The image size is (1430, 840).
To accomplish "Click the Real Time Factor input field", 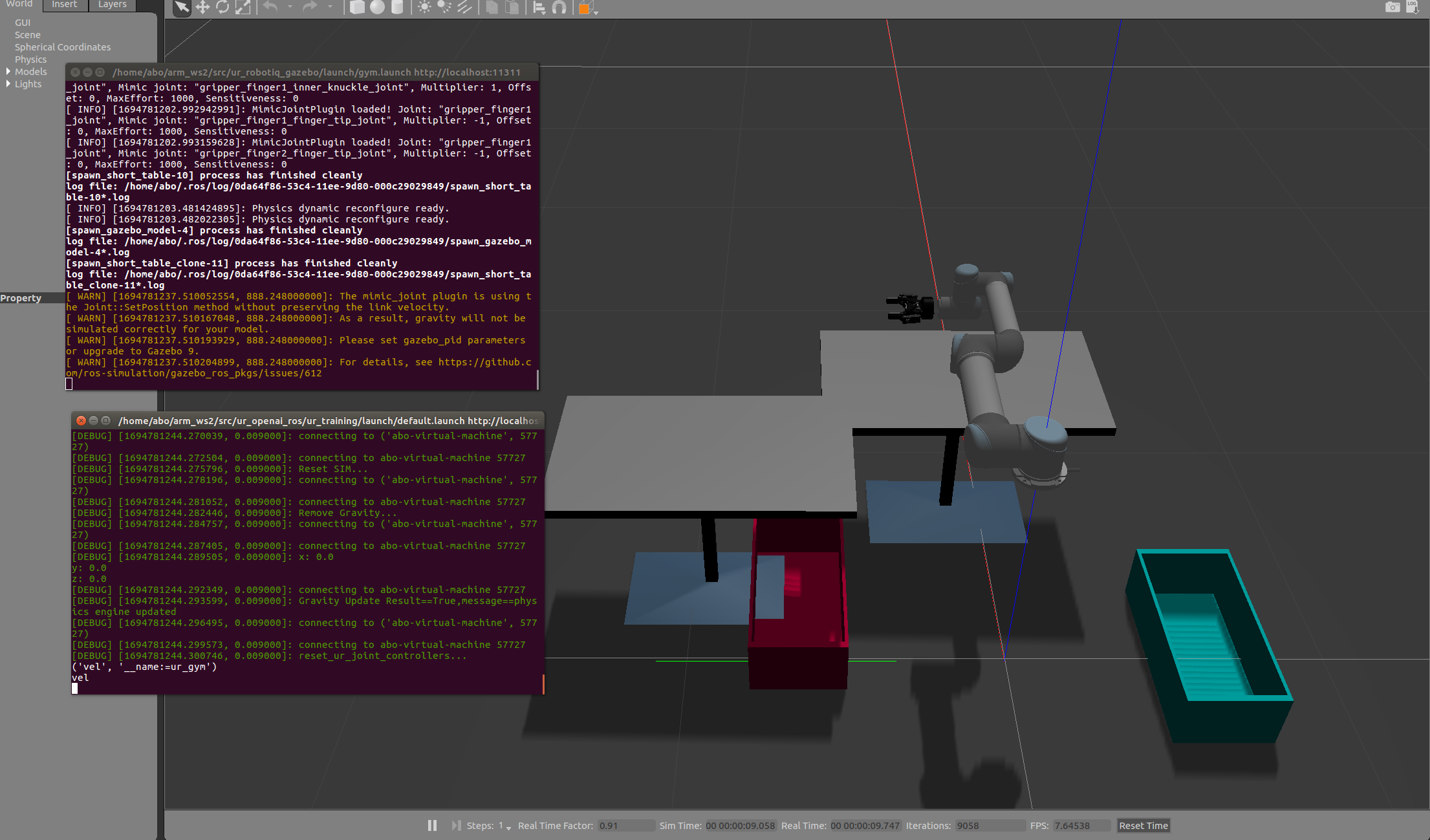I will click(x=625, y=825).
